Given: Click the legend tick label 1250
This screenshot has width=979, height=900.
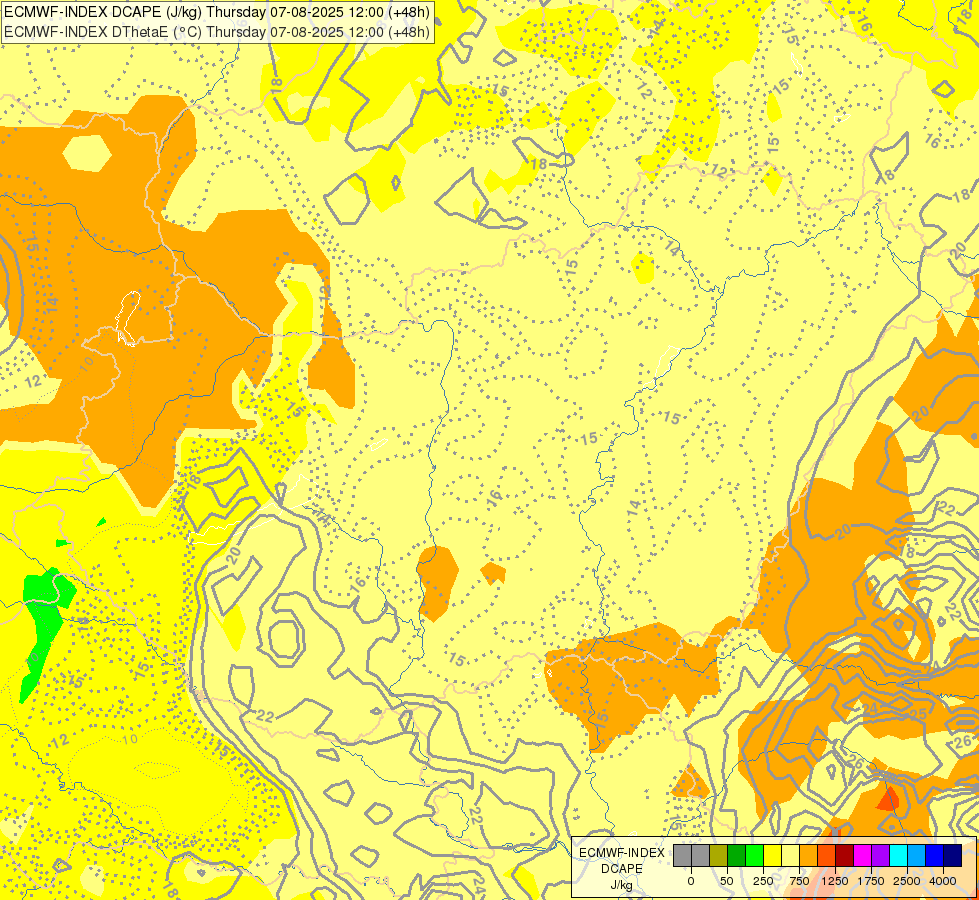Looking at the screenshot, I should point(835,881).
